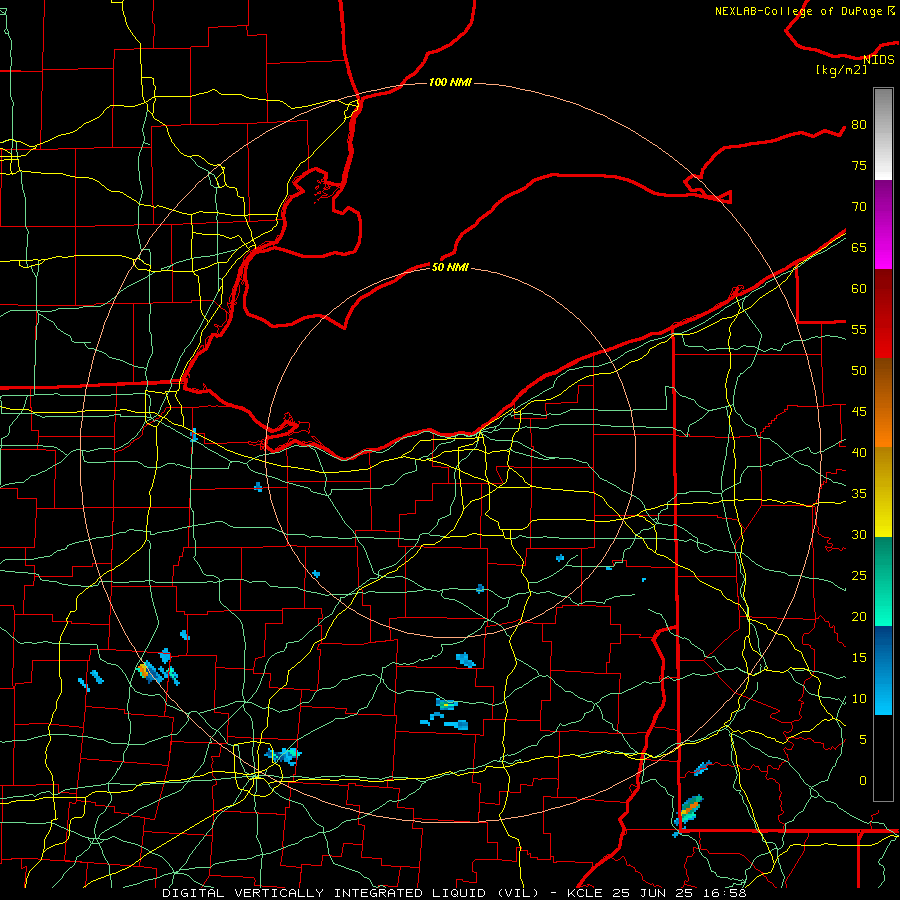Pick the yellow segment of the color scale

click(883, 492)
